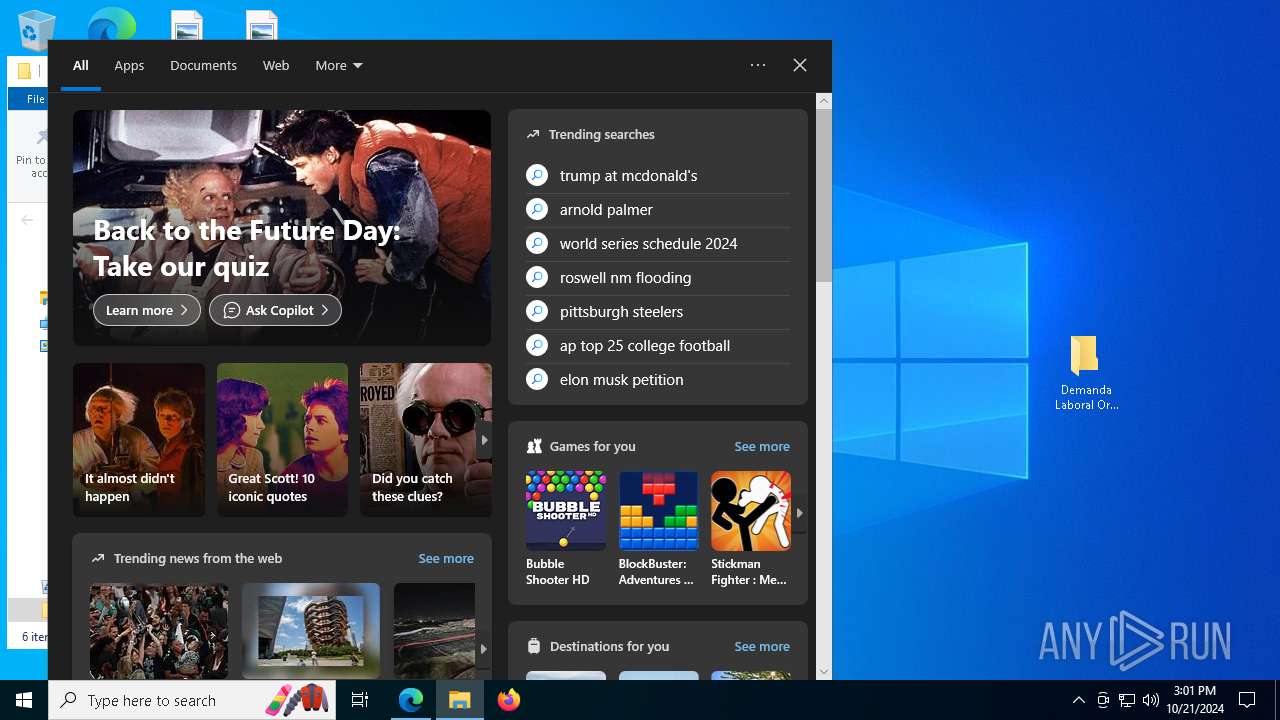Click search icon beside roswell nm flooding

click(x=537, y=277)
